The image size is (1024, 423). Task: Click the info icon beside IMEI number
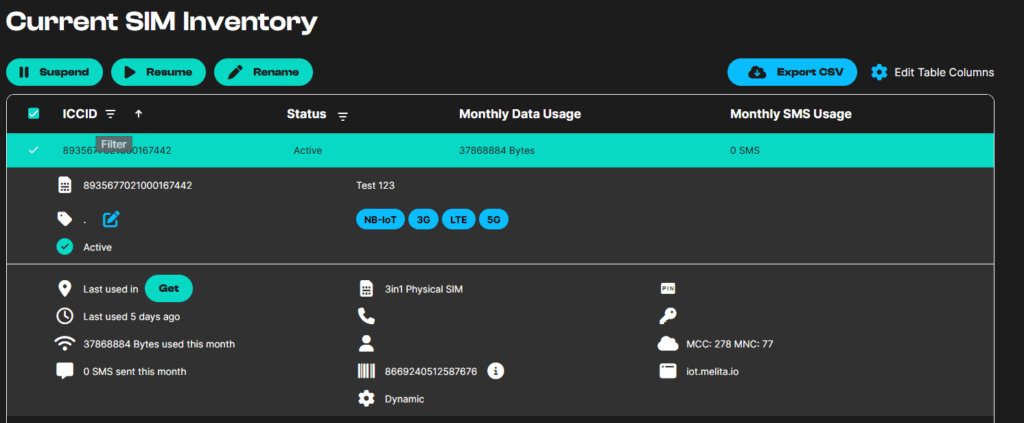click(x=495, y=371)
